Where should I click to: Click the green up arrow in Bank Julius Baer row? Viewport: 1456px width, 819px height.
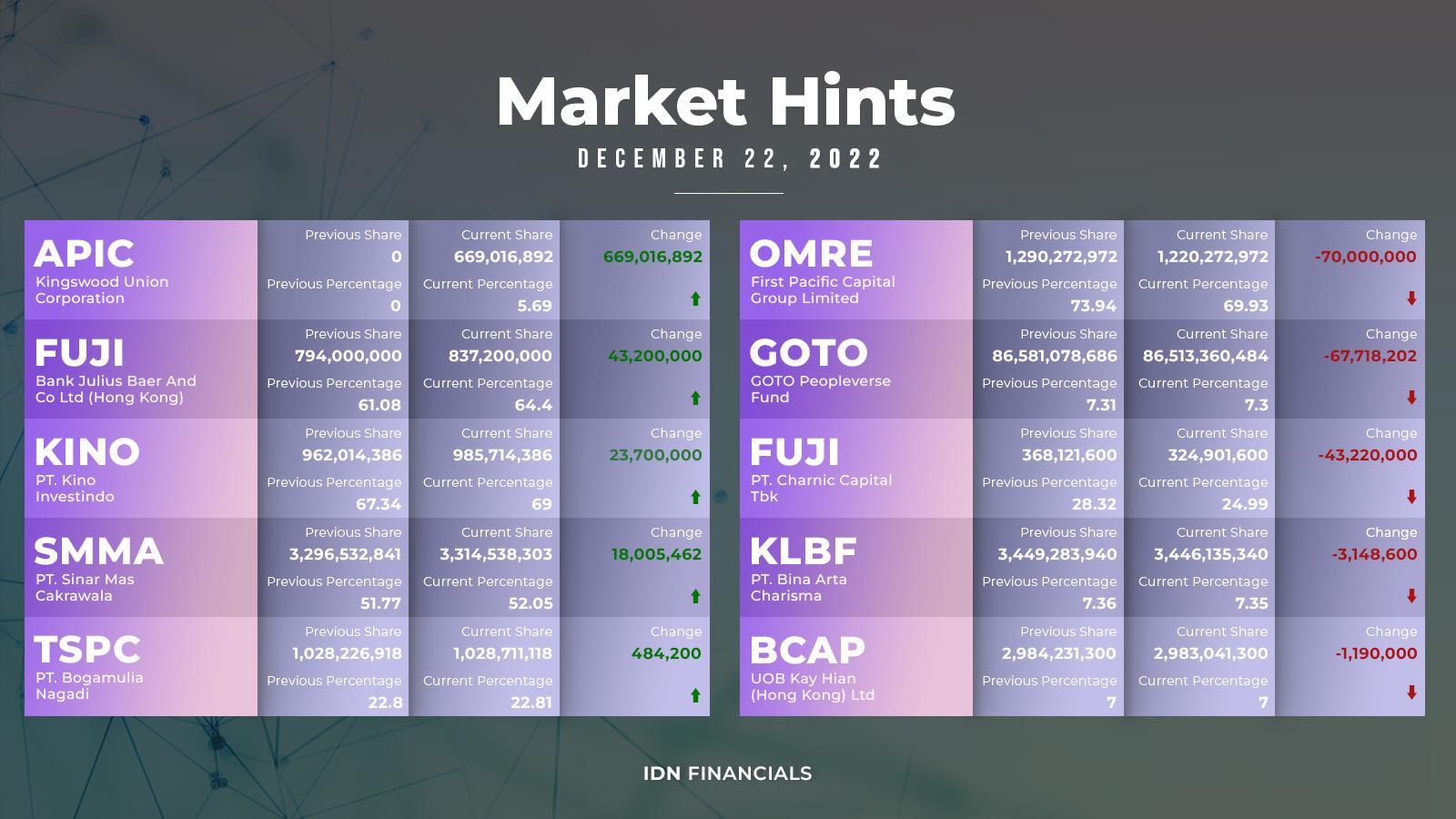point(695,398)
